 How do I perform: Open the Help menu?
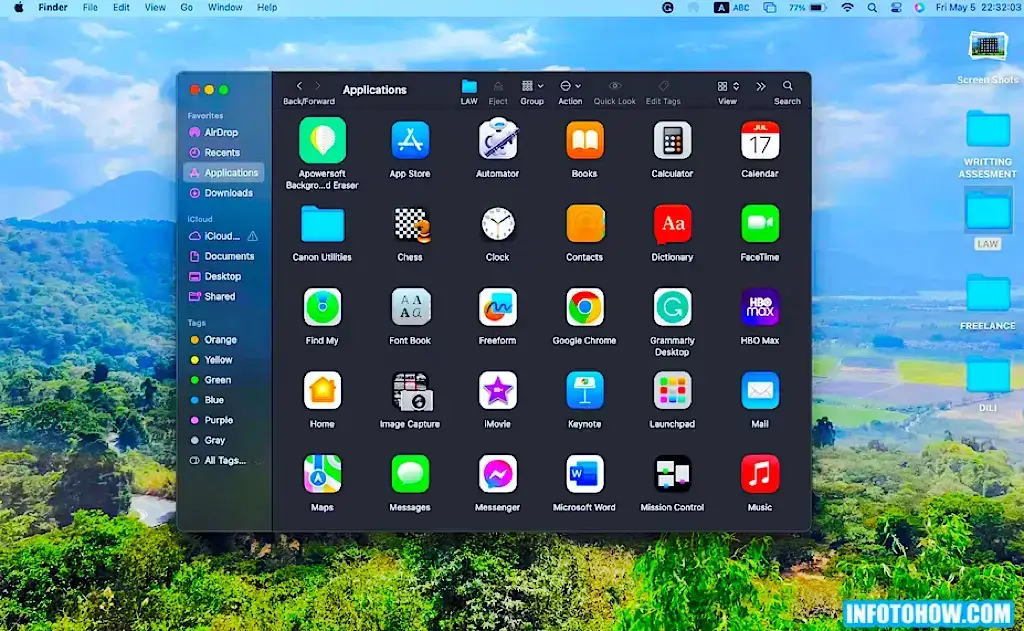(x=266, y=7)
